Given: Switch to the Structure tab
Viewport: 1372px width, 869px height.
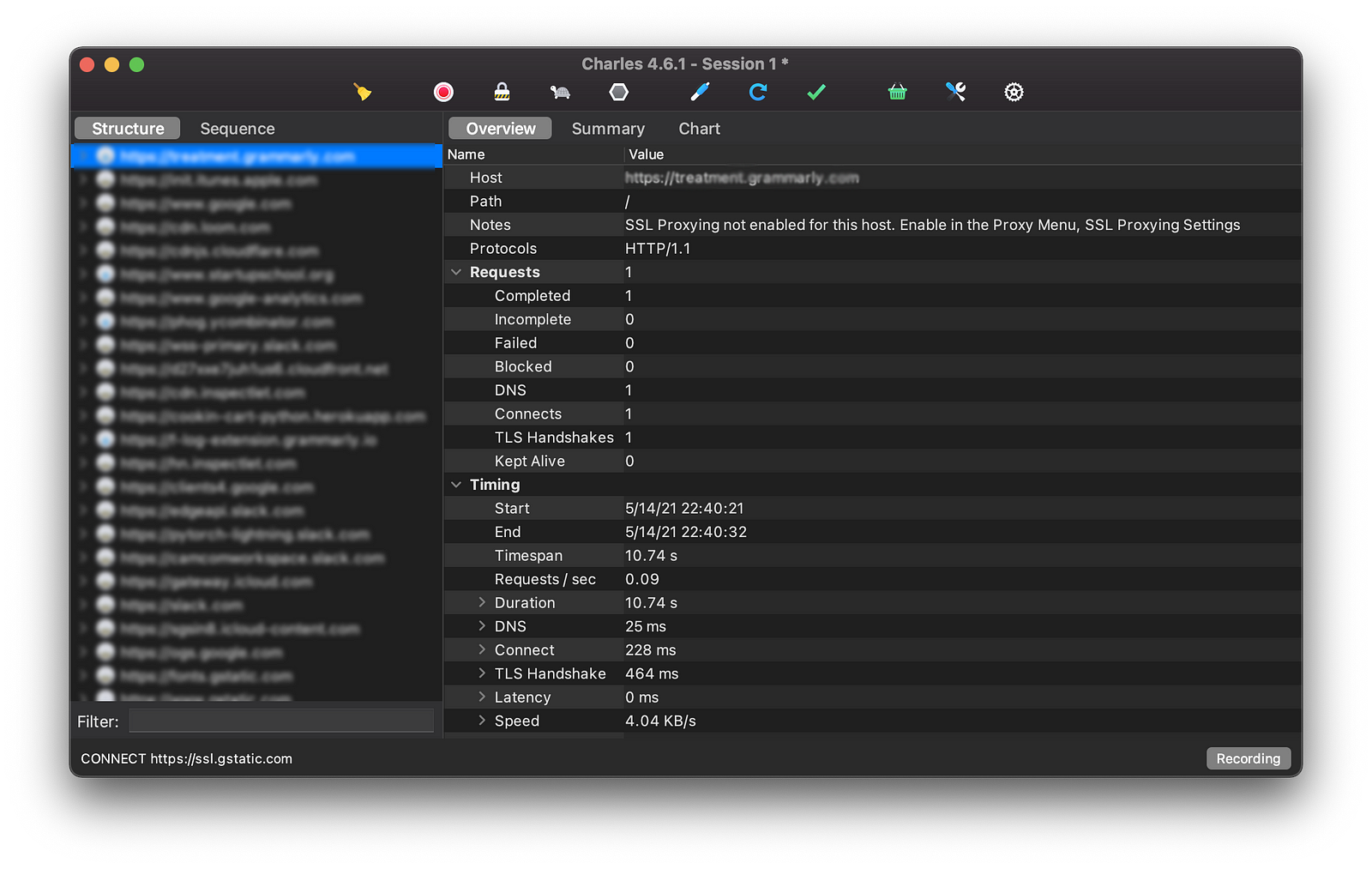Looking at the screenshot, I should point(128,129).
